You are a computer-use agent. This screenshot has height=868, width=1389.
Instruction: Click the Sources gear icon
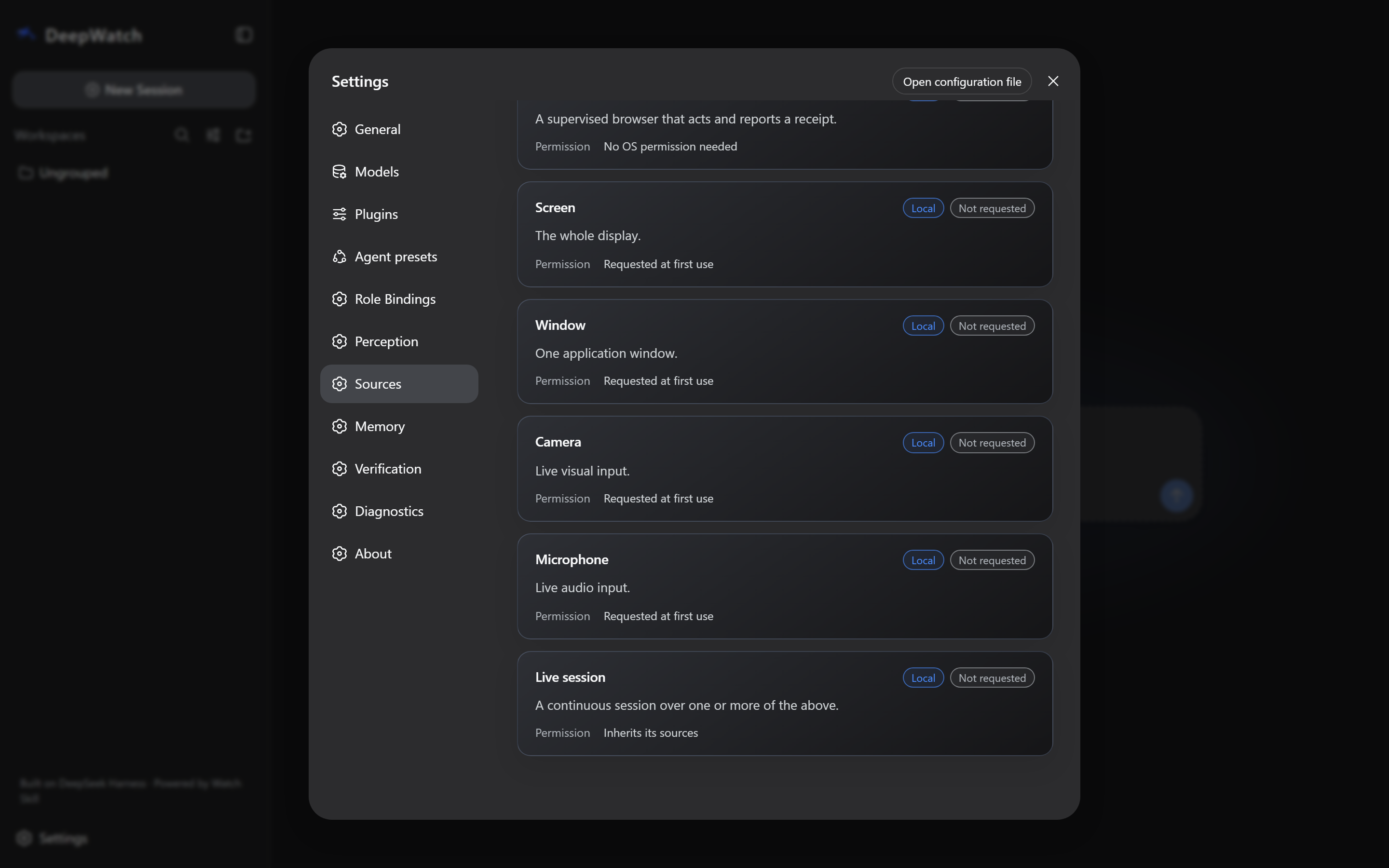click(x=339, y=384)
